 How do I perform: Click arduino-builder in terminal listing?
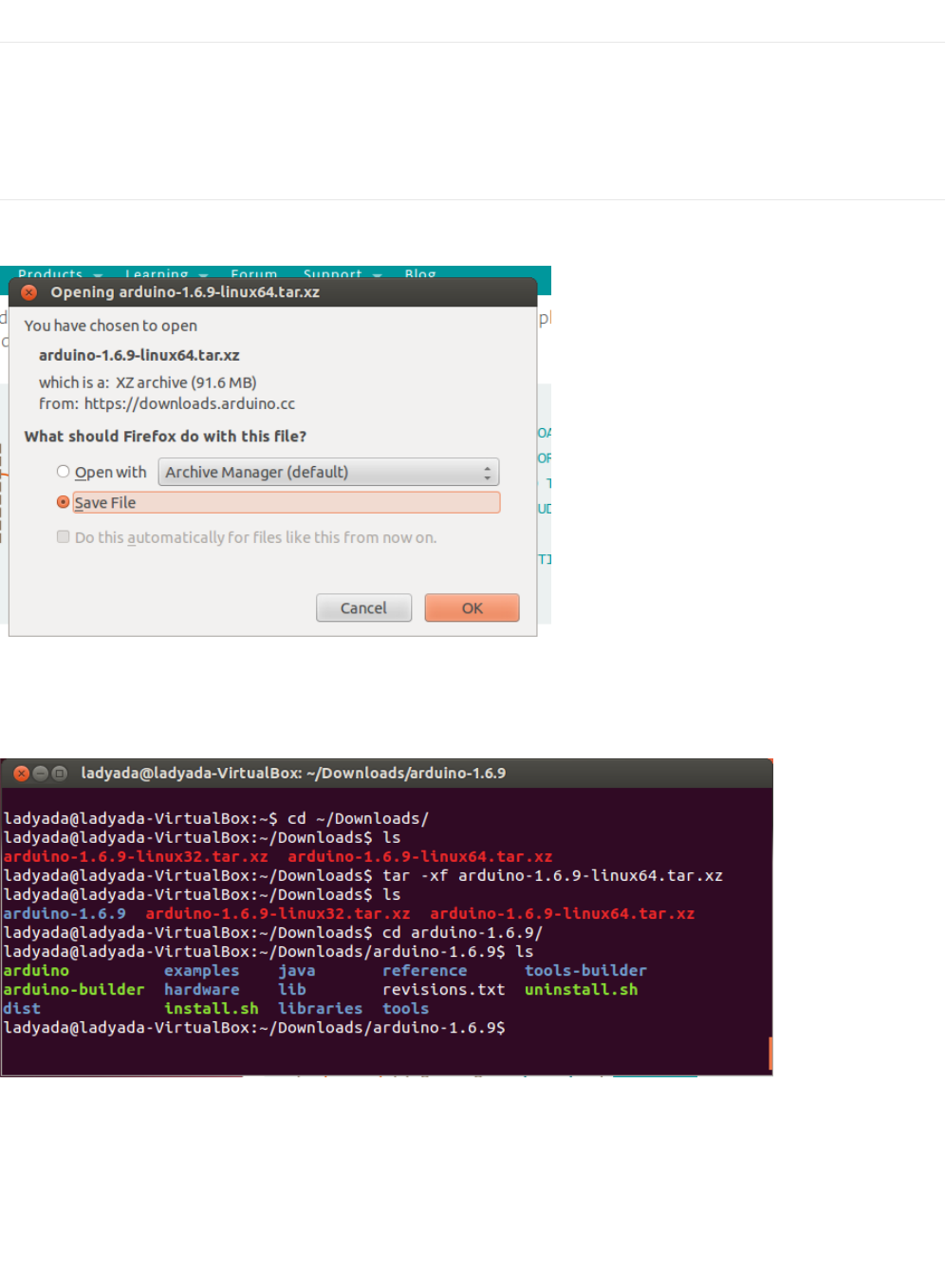[x=74, y=990]
